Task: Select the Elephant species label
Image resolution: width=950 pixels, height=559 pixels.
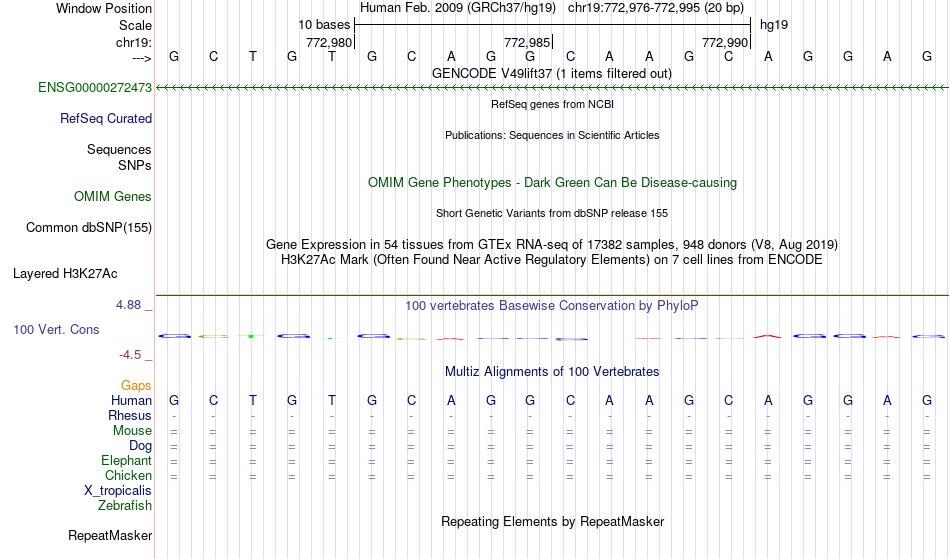Action: [x=126, y=460]
